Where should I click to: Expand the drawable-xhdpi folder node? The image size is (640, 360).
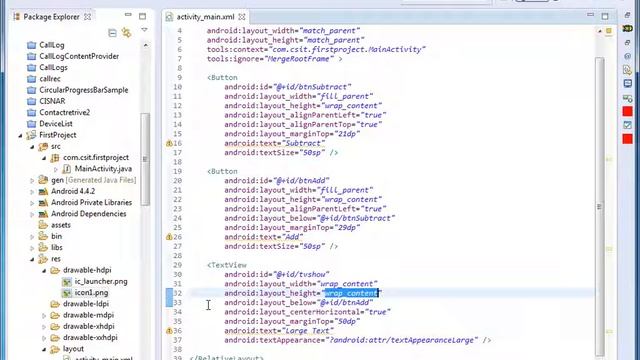pos(44,327)
